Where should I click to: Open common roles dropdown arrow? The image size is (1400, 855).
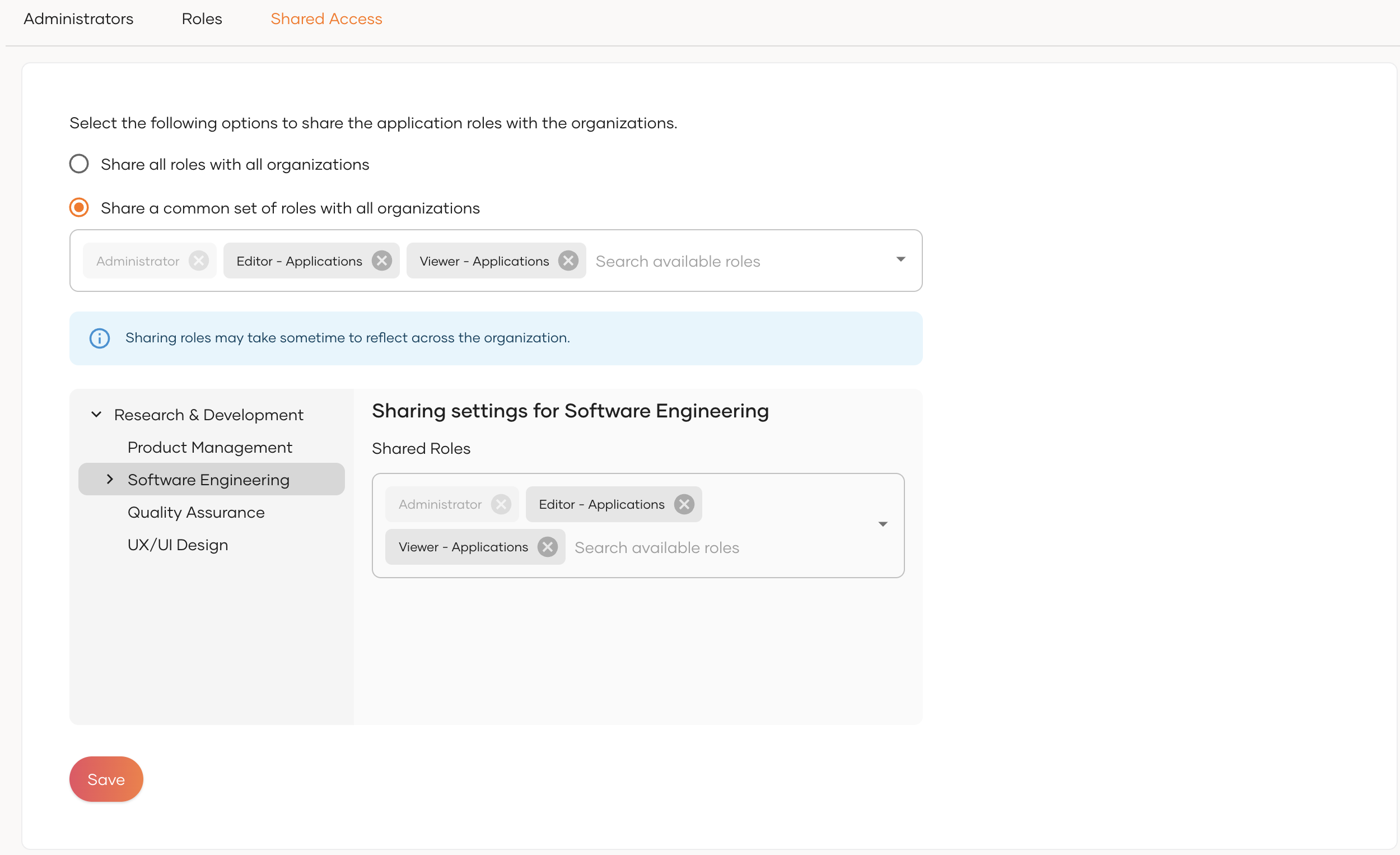coord(900,260)
